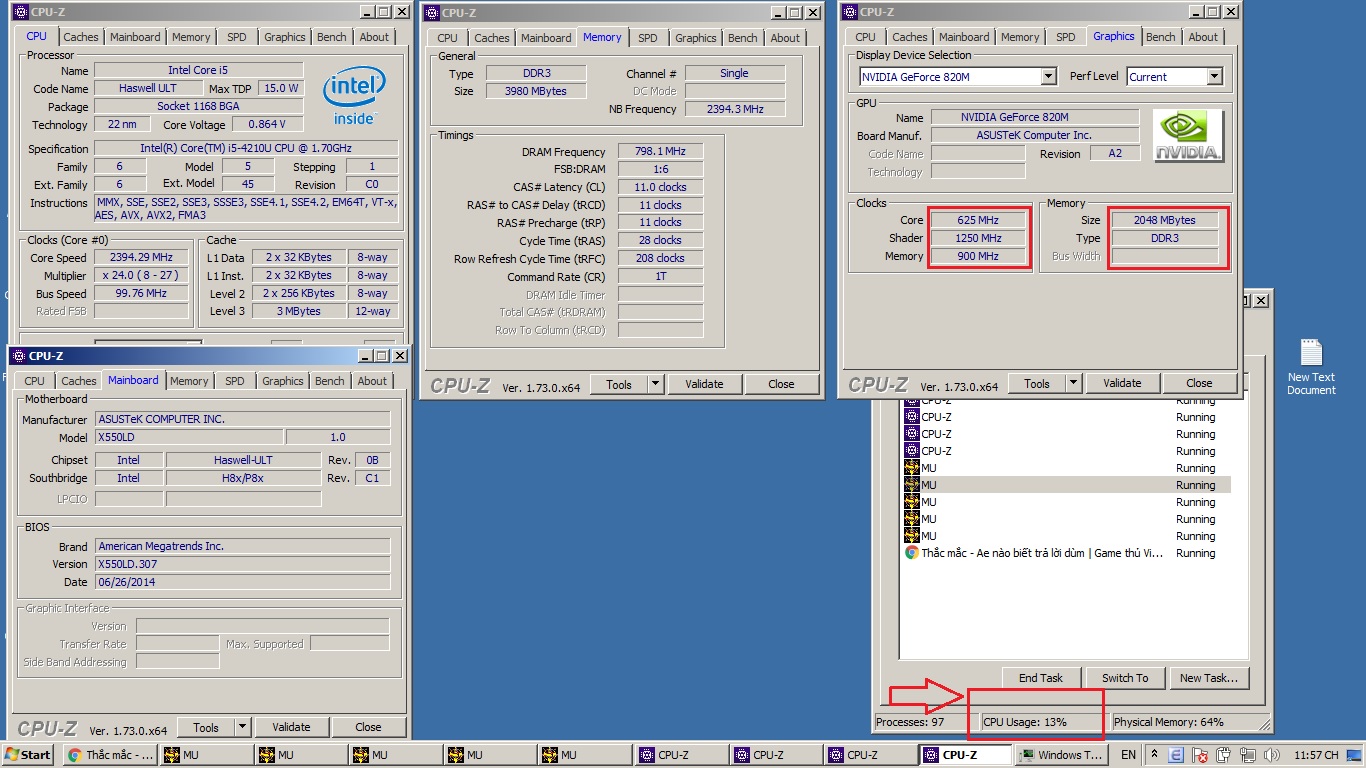Open Action Center flag tray icon
Viewport: 1366px width, 768px height.
click(x=1199, y=755)
